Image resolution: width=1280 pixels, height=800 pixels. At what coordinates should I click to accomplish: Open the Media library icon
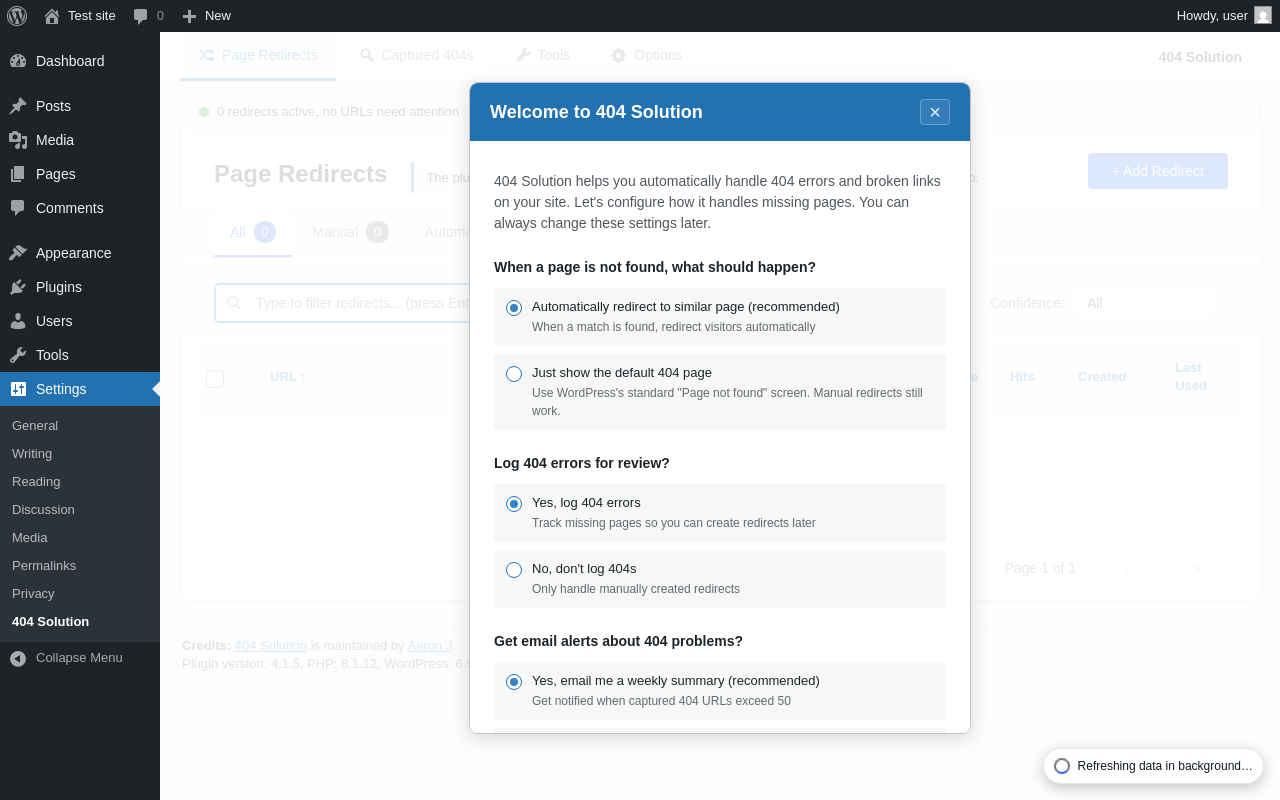click(x=18, y=140)
